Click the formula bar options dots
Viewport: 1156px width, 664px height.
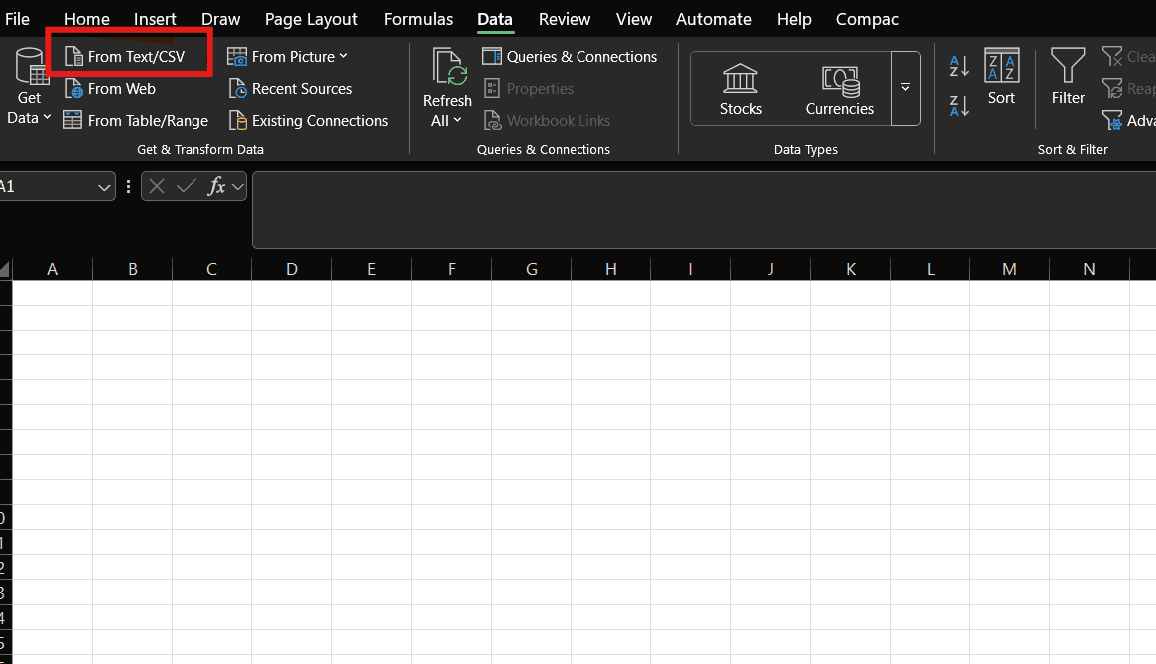coord(128,186)
